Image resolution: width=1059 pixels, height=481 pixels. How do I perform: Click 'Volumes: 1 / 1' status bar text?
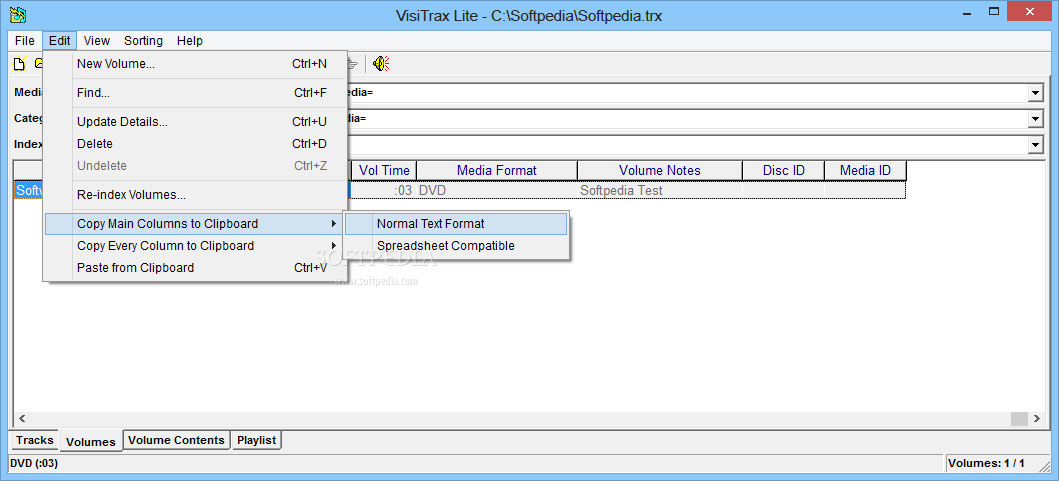pos(986,463)
